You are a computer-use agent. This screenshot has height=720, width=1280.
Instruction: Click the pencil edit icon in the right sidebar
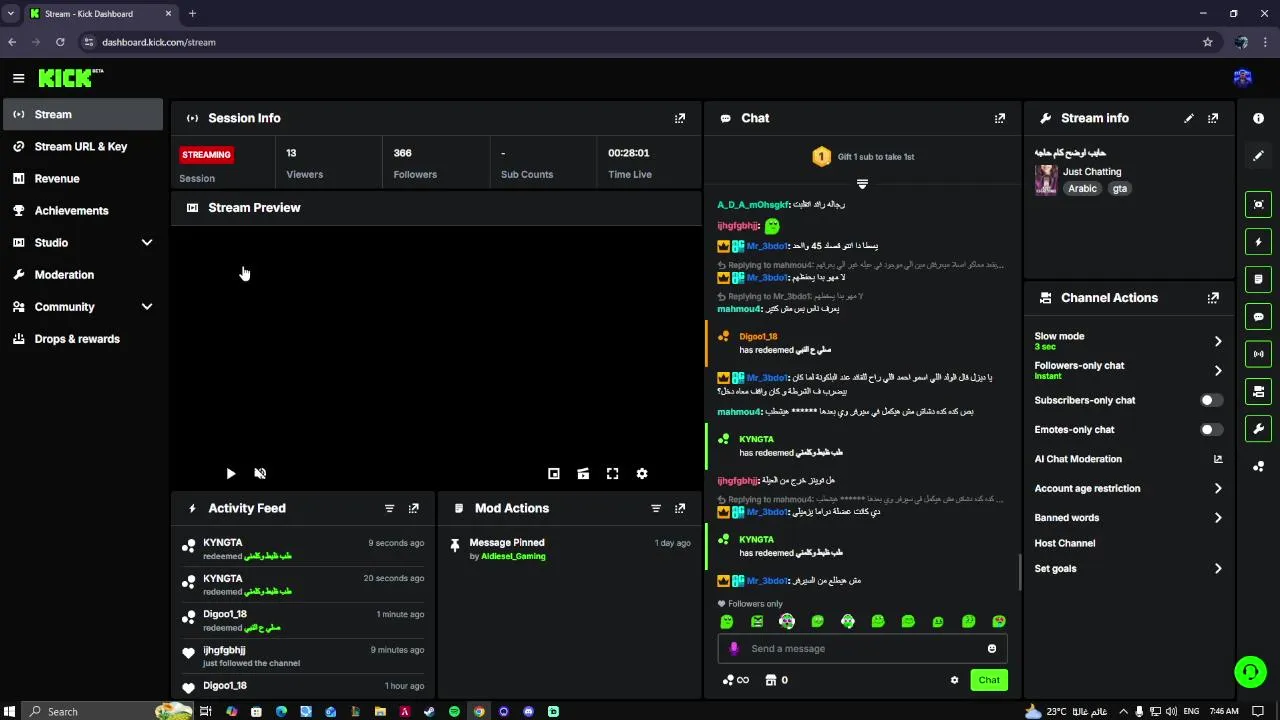point(1258,156)
